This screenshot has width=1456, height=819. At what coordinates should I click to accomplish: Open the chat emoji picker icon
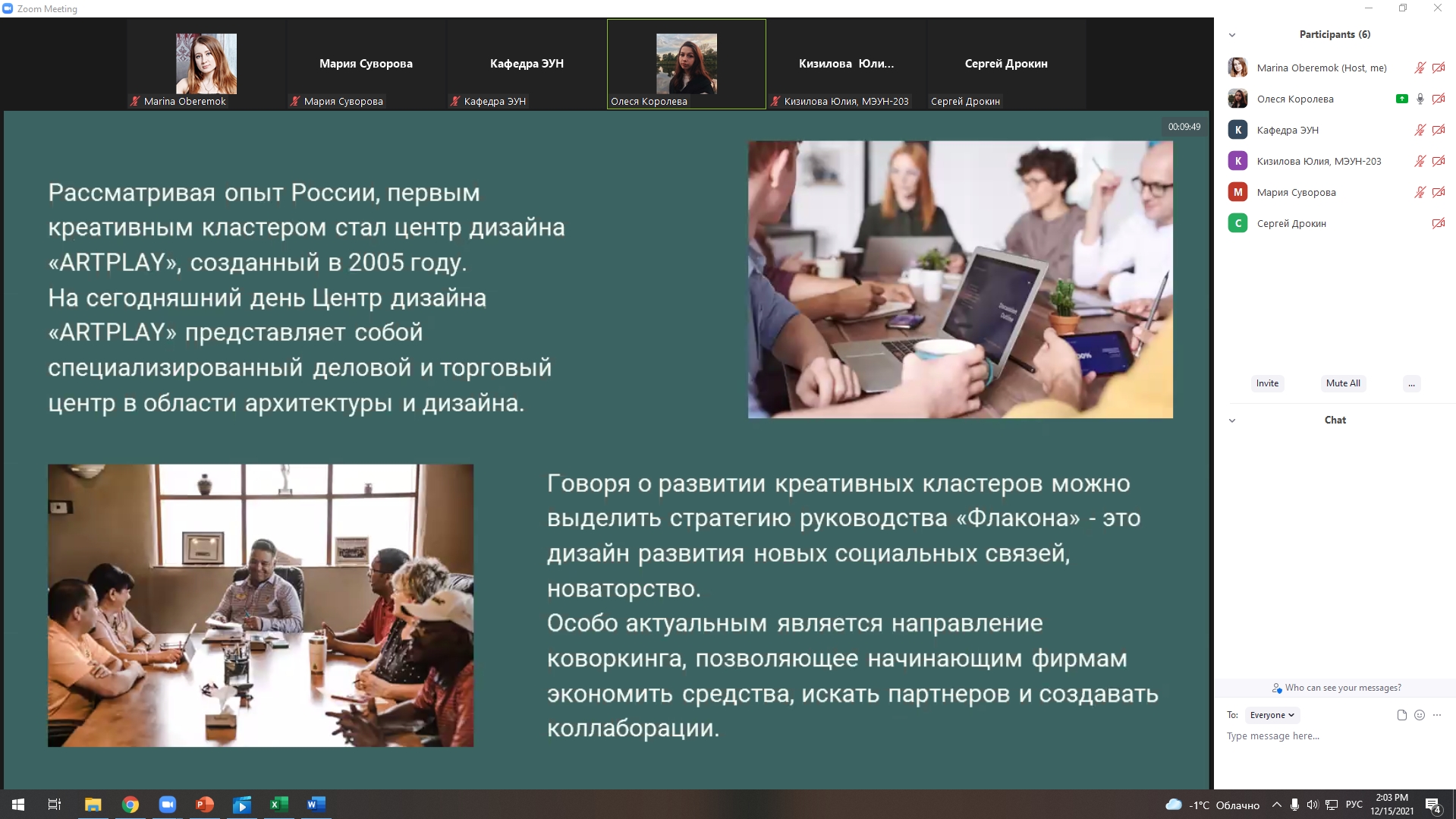coord(1420,715)
